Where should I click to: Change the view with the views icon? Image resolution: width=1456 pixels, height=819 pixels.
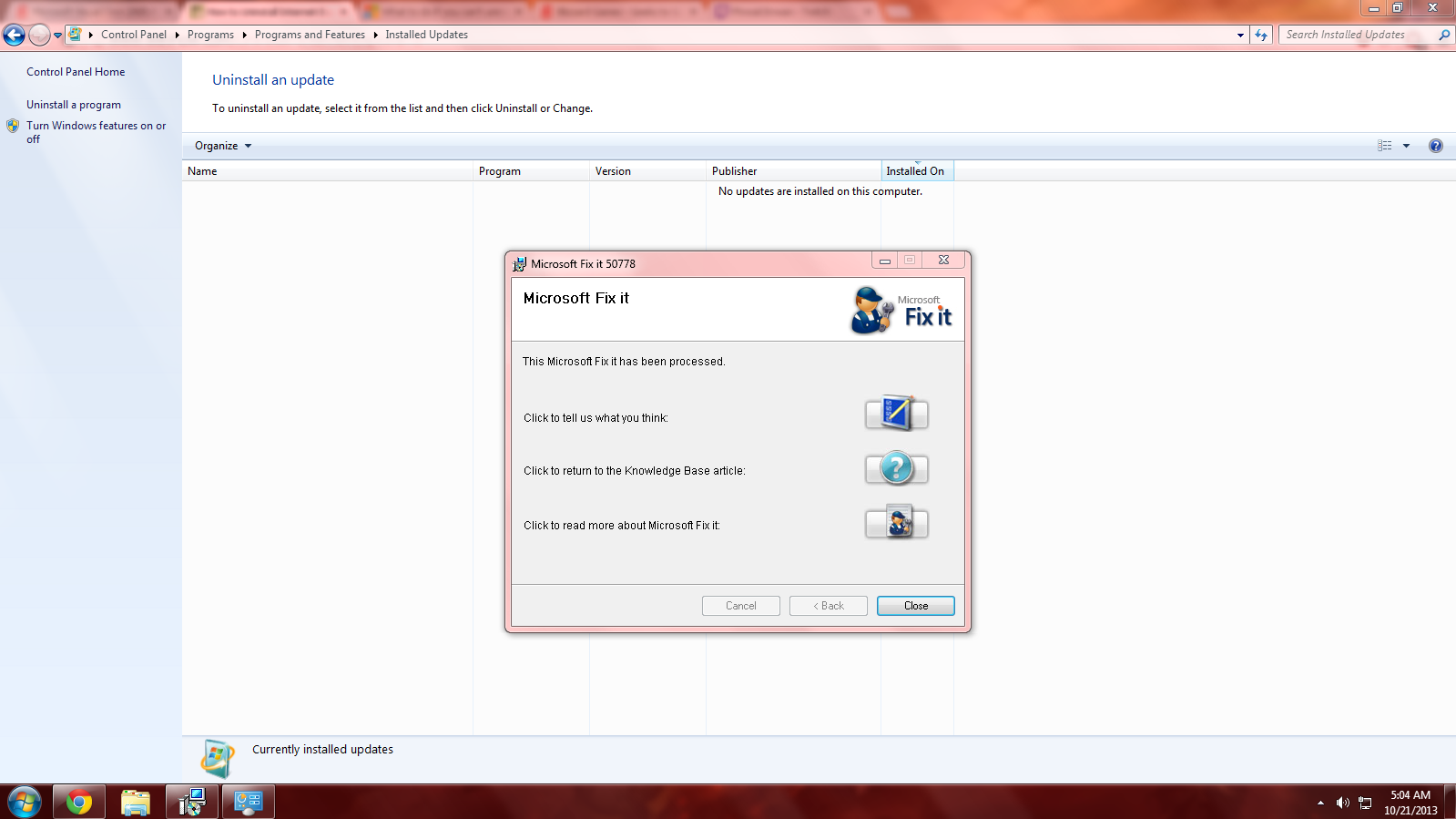1384,146
